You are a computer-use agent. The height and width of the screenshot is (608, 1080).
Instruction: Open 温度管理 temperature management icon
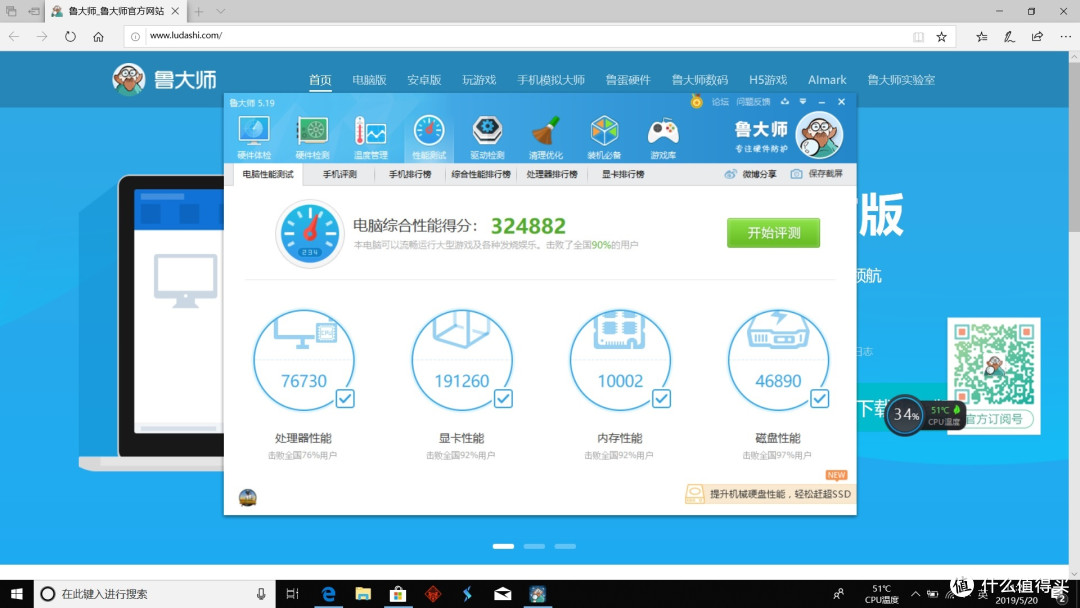[x=371, y=138]
